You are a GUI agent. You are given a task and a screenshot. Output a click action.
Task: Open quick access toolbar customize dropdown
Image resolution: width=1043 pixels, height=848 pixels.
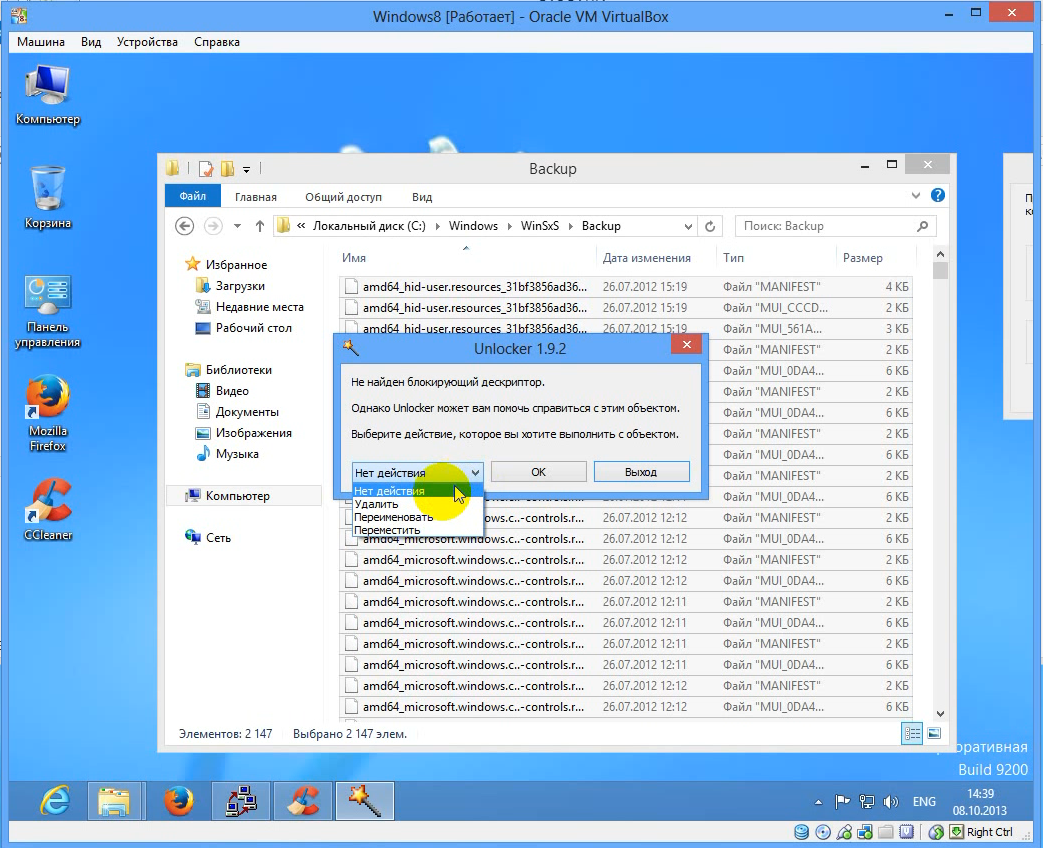pyautogui.click(x=246, y=170)
